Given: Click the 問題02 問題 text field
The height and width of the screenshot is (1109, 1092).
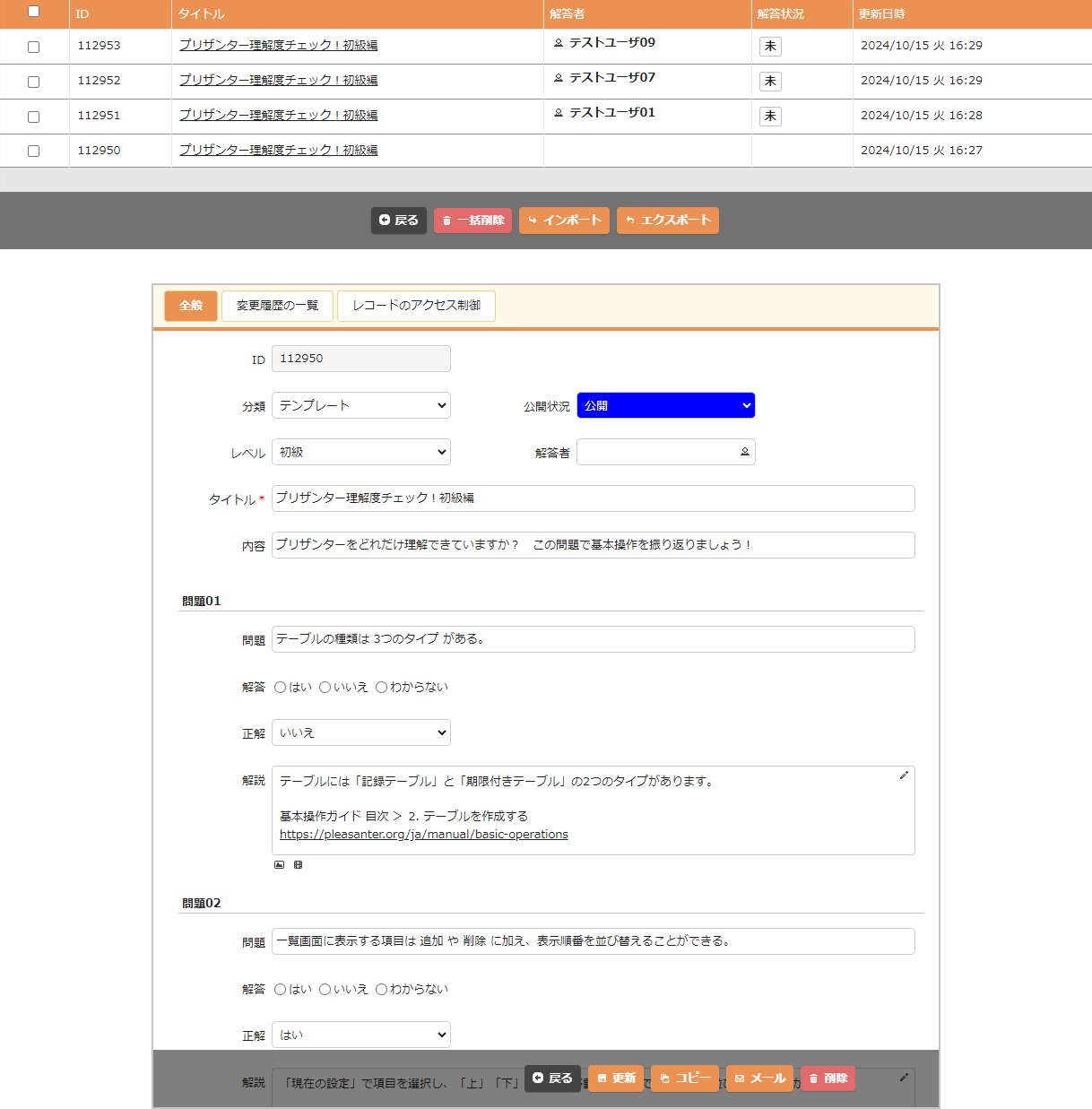Looking at the screenshot, I should click(594, 941).
